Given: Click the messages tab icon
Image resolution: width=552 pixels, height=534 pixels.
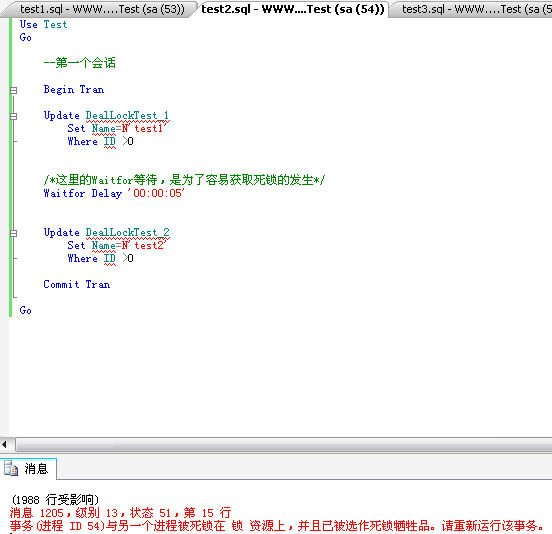Looking at the screenshot, I should tap(11, 469).
